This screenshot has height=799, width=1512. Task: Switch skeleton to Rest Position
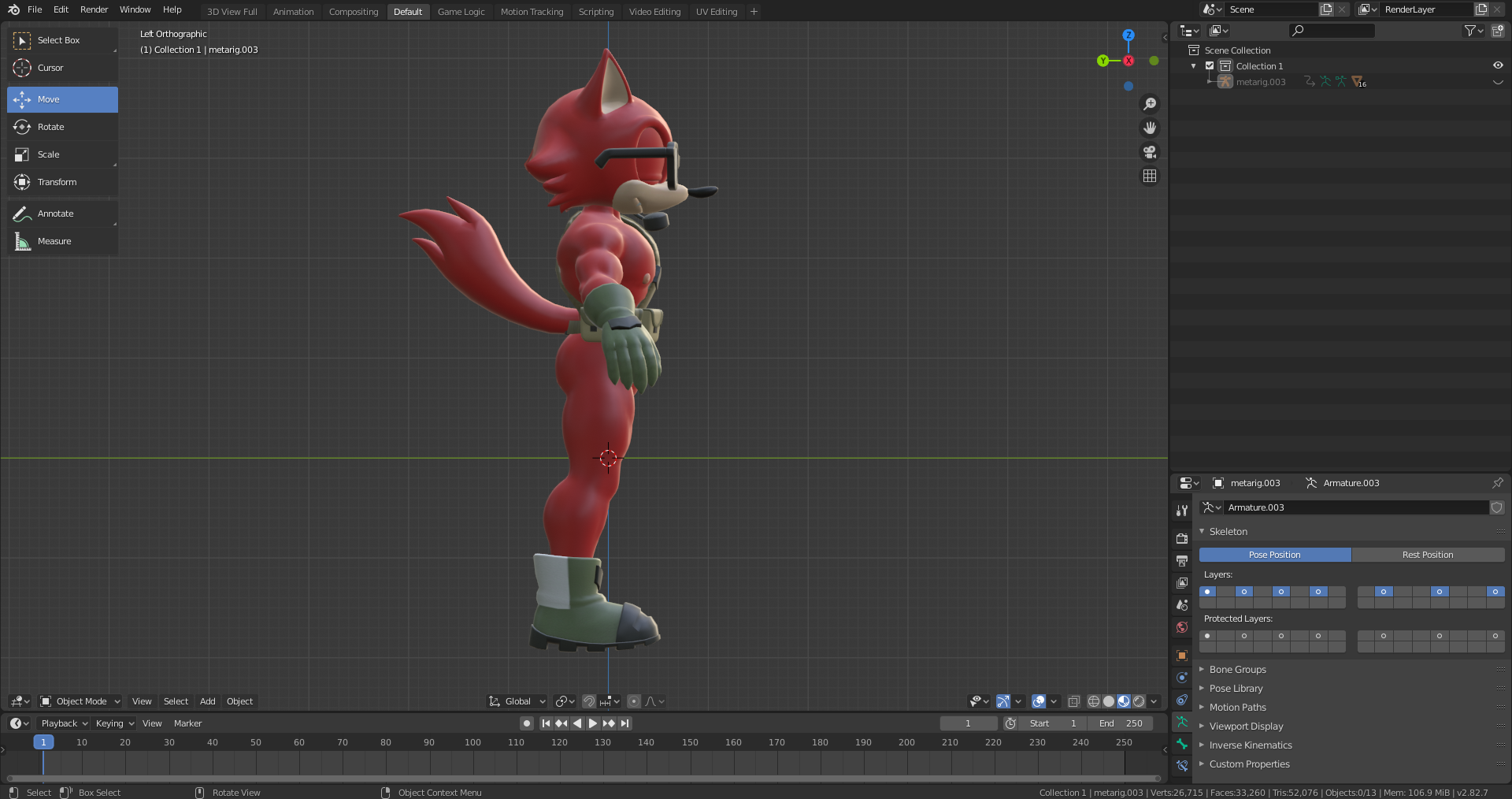[x=1427, y=555]
